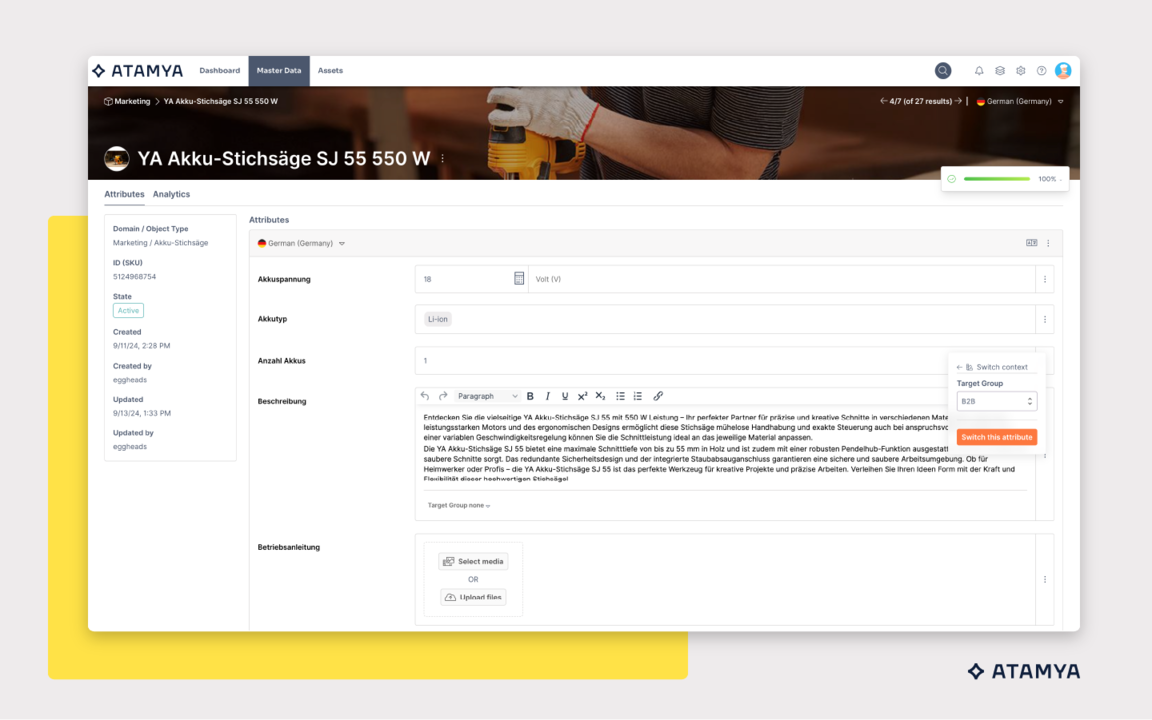The image size is (1152, 720).
Task: Insert link in description
Action: click(x=658, y=396)
